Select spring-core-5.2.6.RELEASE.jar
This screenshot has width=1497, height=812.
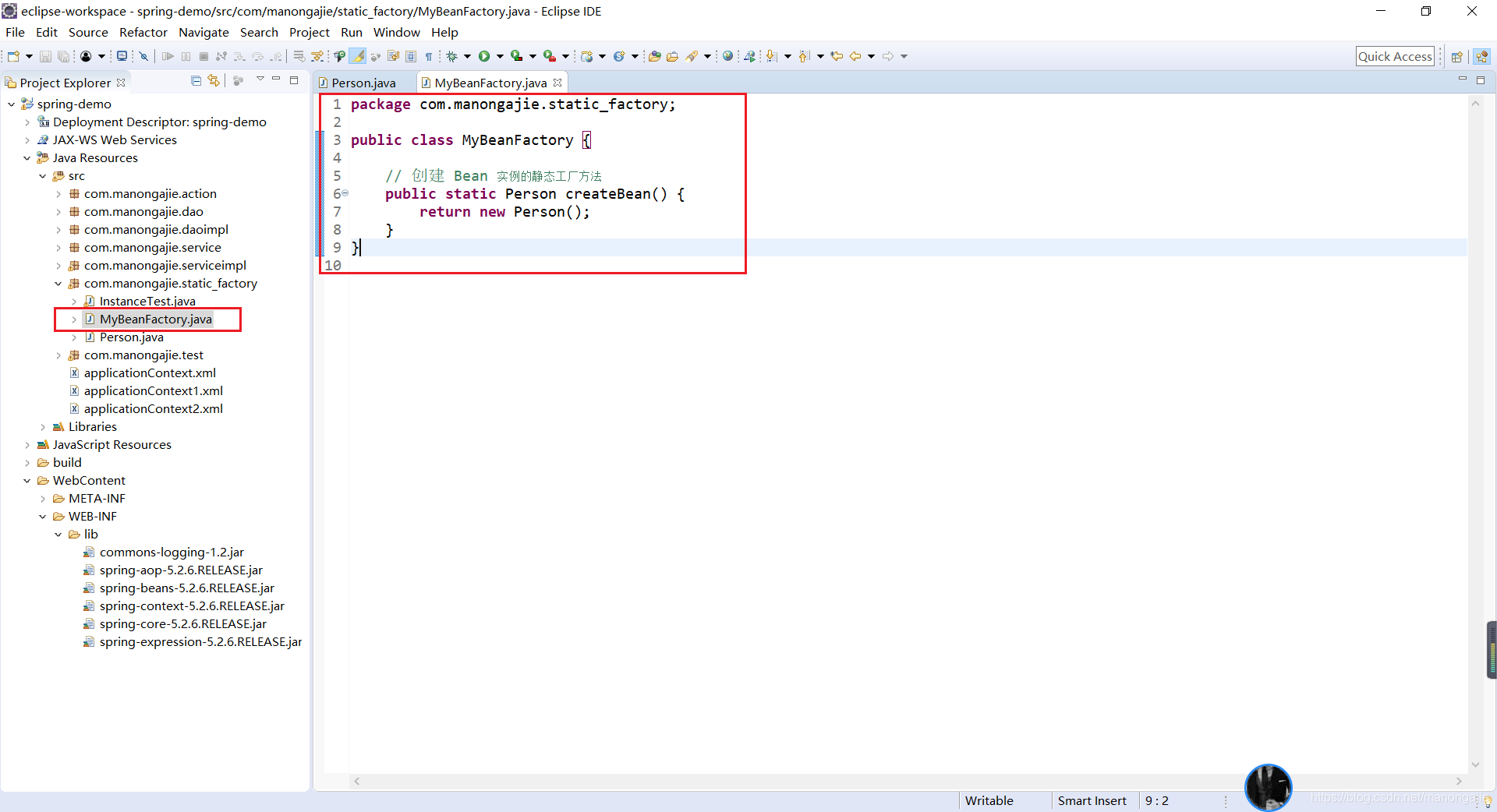coord(182,624)
